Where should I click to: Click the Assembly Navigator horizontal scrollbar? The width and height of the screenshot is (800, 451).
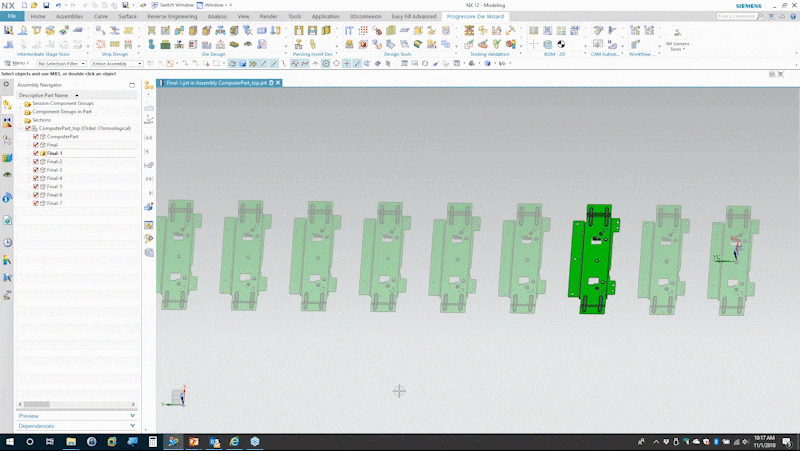tap(77, 404)
